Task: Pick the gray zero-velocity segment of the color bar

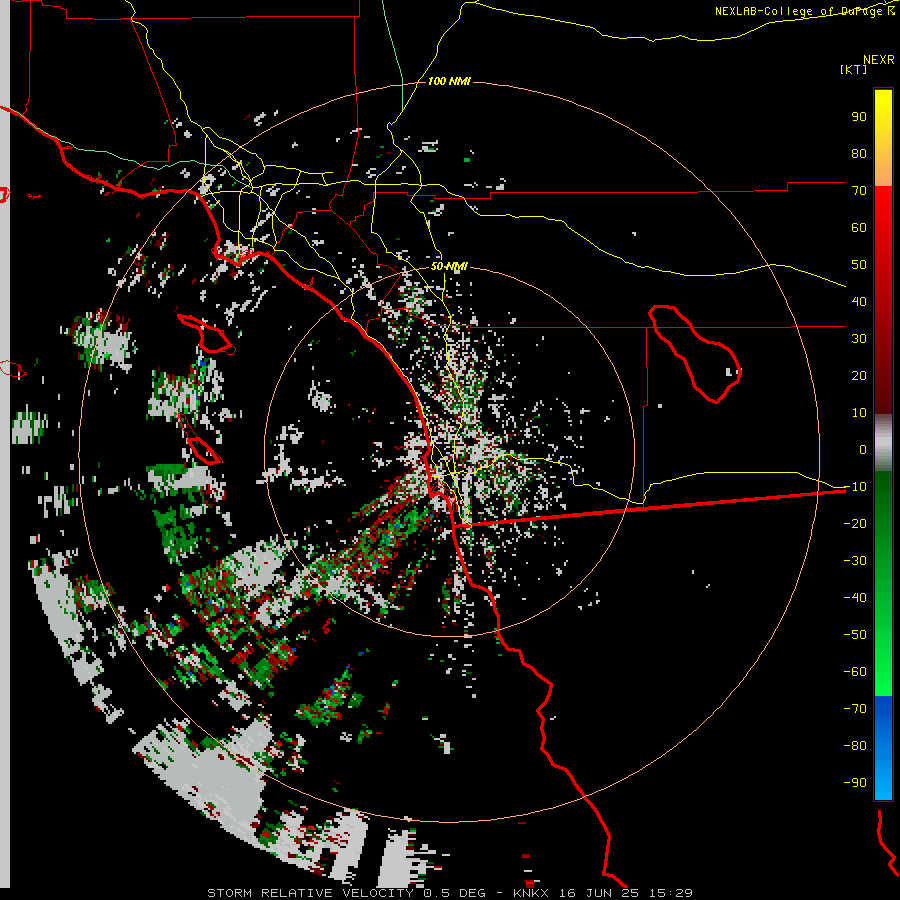Action: pos(883,443)
